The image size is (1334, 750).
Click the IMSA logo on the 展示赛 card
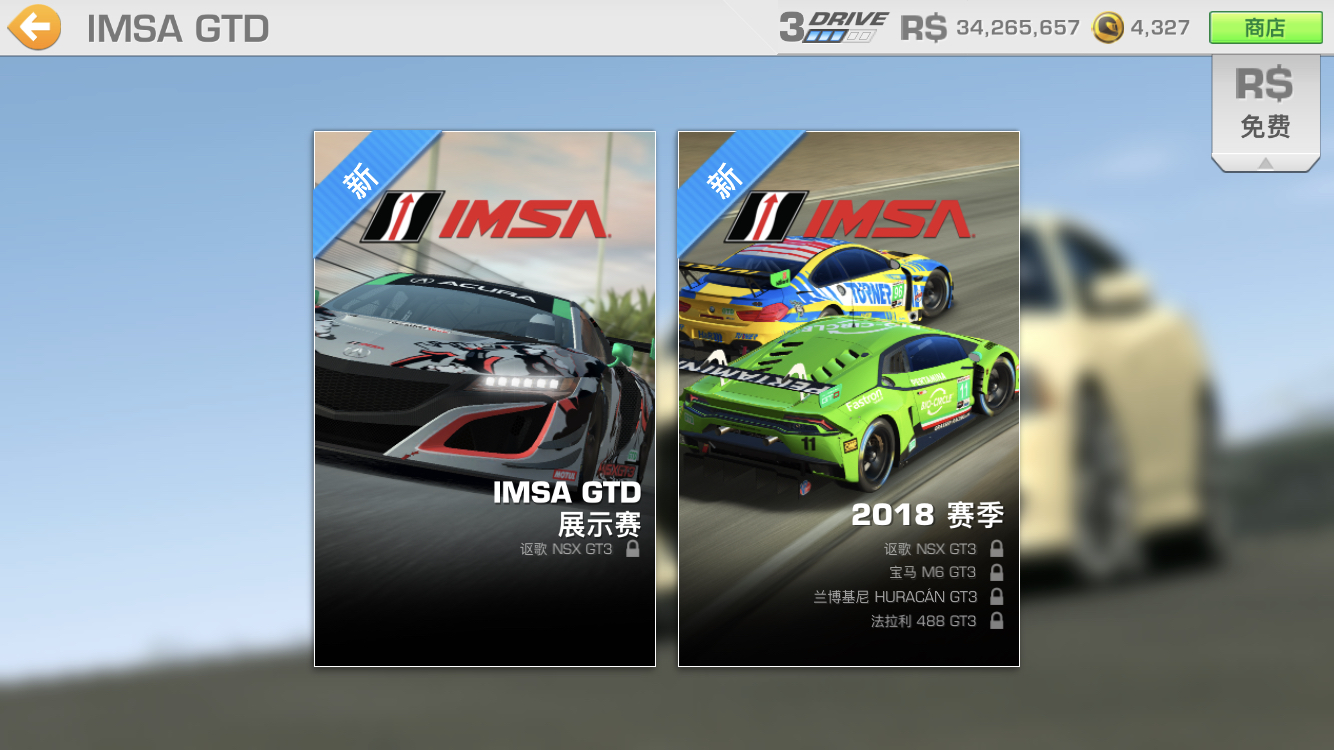485,216
